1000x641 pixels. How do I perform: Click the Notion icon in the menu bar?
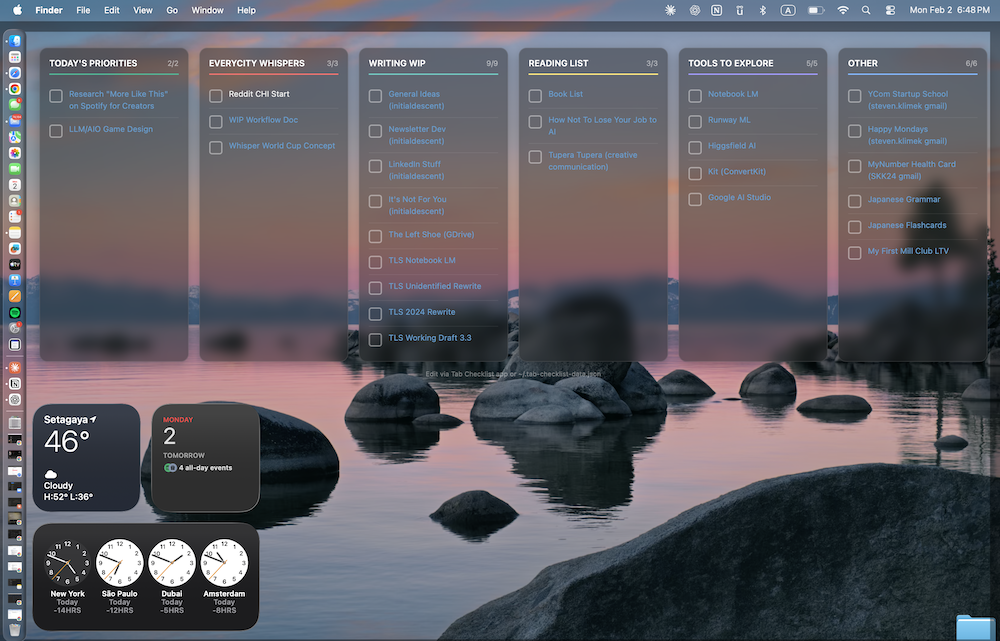click(x=717, y=10)
